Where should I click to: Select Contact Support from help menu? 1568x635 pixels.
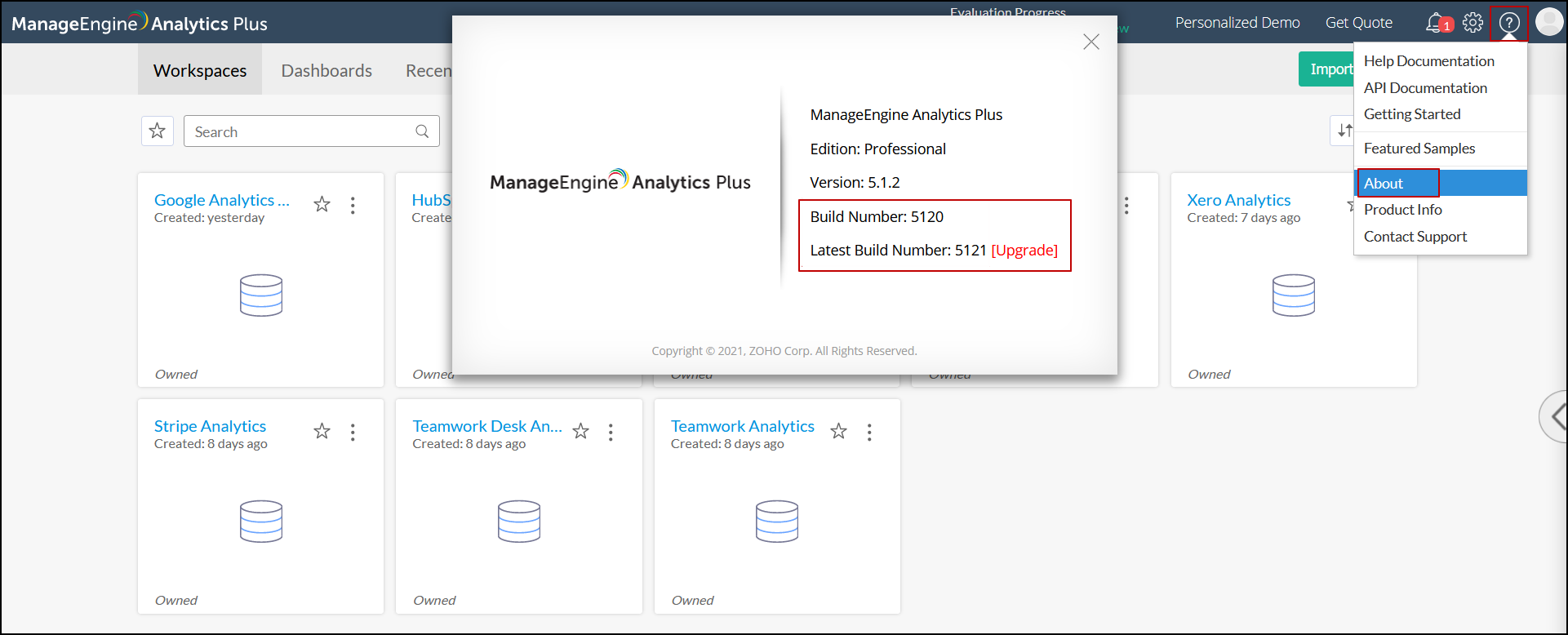click(1415, 237)
